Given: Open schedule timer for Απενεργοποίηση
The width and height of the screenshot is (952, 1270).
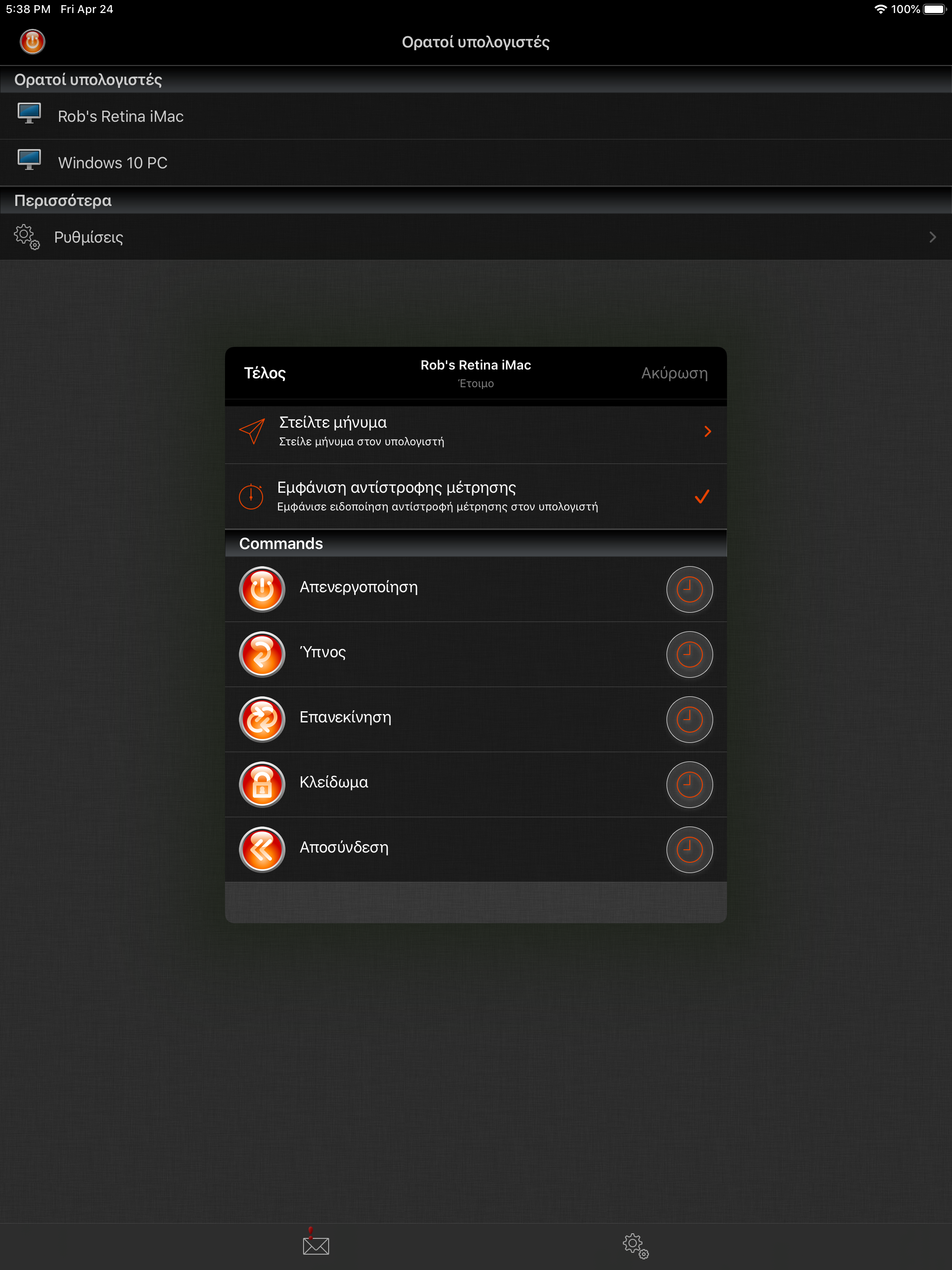Looking at the screenshot, I should tap(689, 589).
